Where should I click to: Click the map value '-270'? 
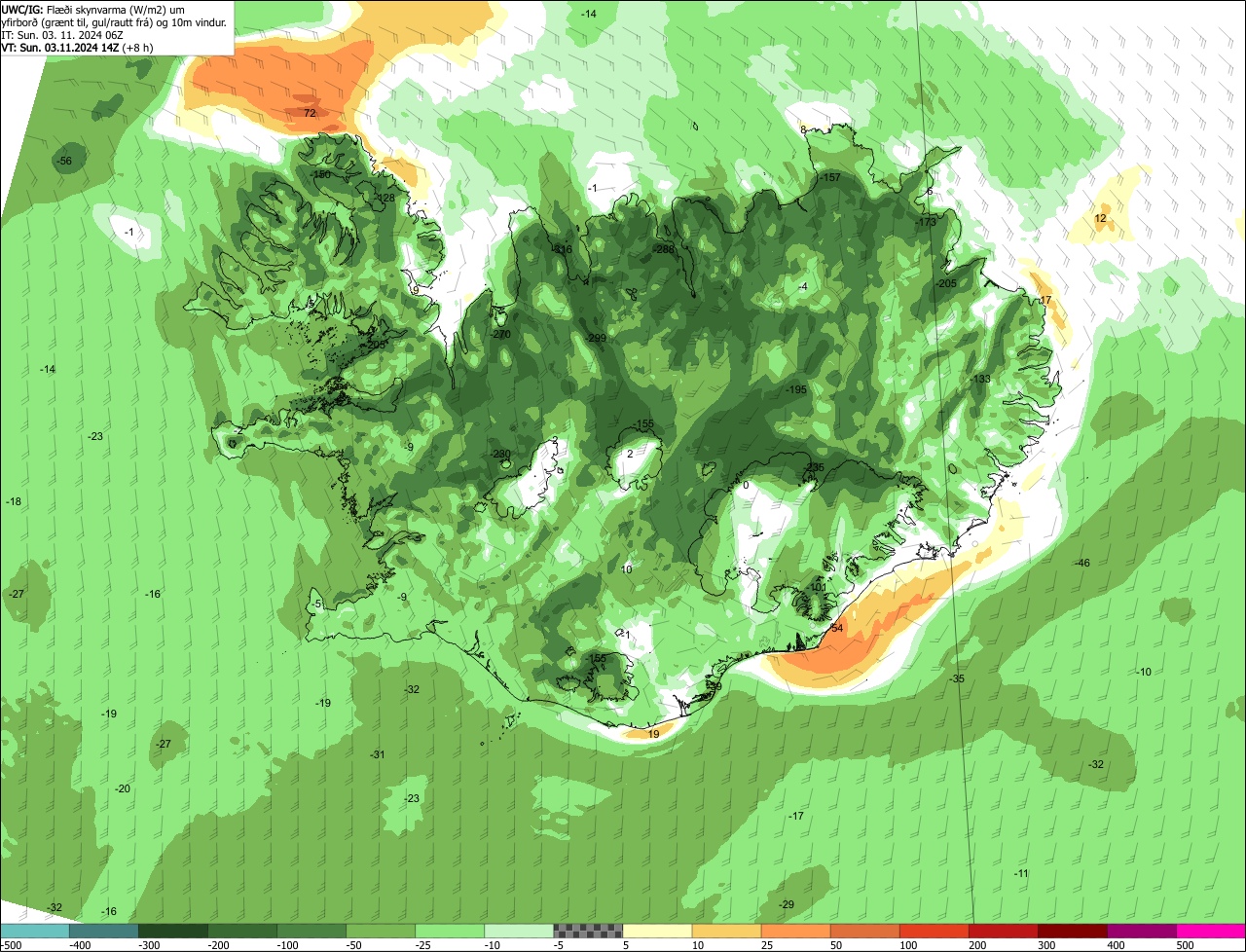500,334
